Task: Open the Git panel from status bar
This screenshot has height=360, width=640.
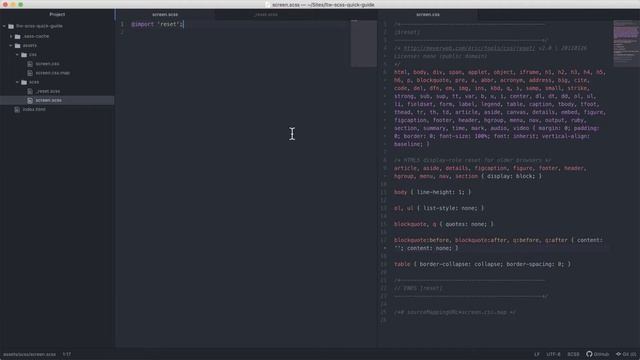Action: click(626, 354)
